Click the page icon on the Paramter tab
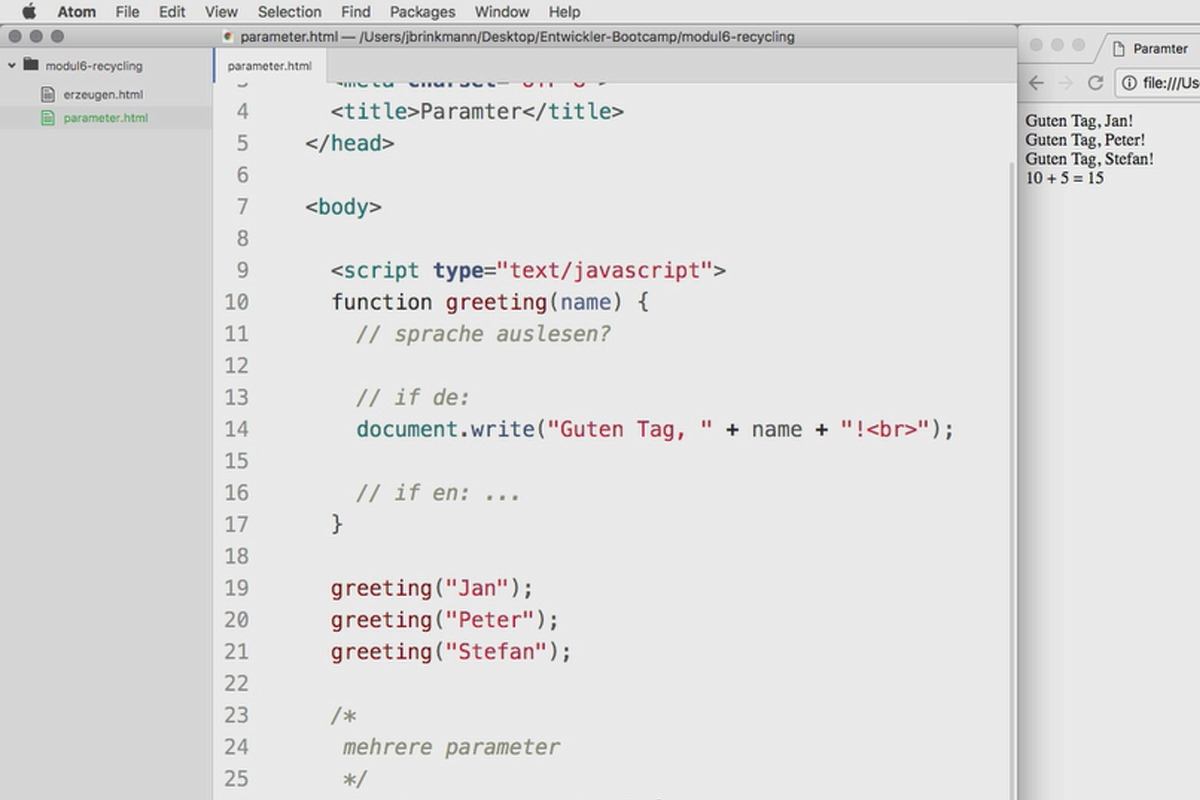1200x800 pixels. 1119,48
